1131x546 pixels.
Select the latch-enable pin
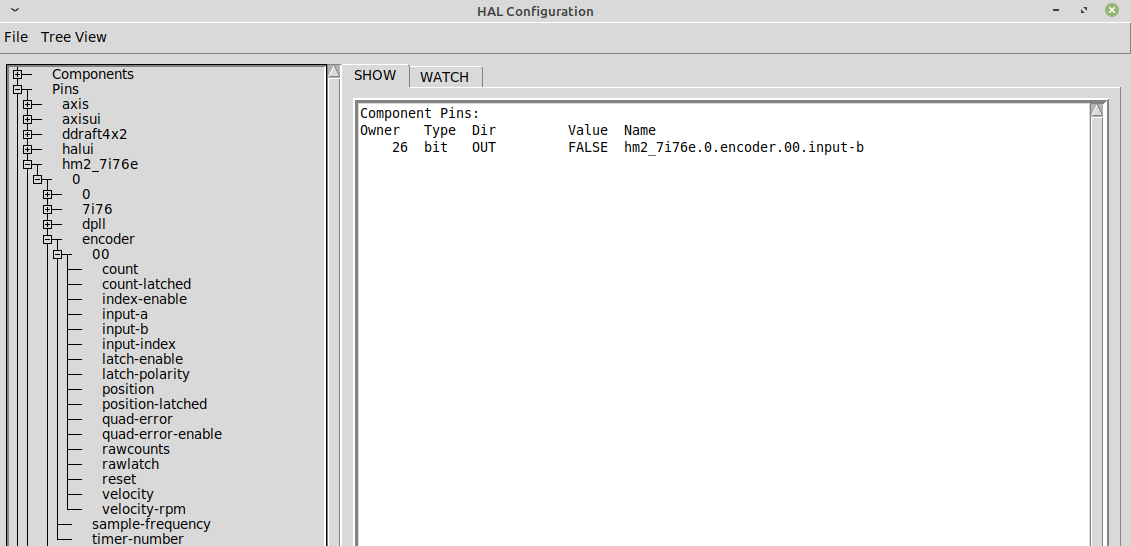[x=142, y=359]
